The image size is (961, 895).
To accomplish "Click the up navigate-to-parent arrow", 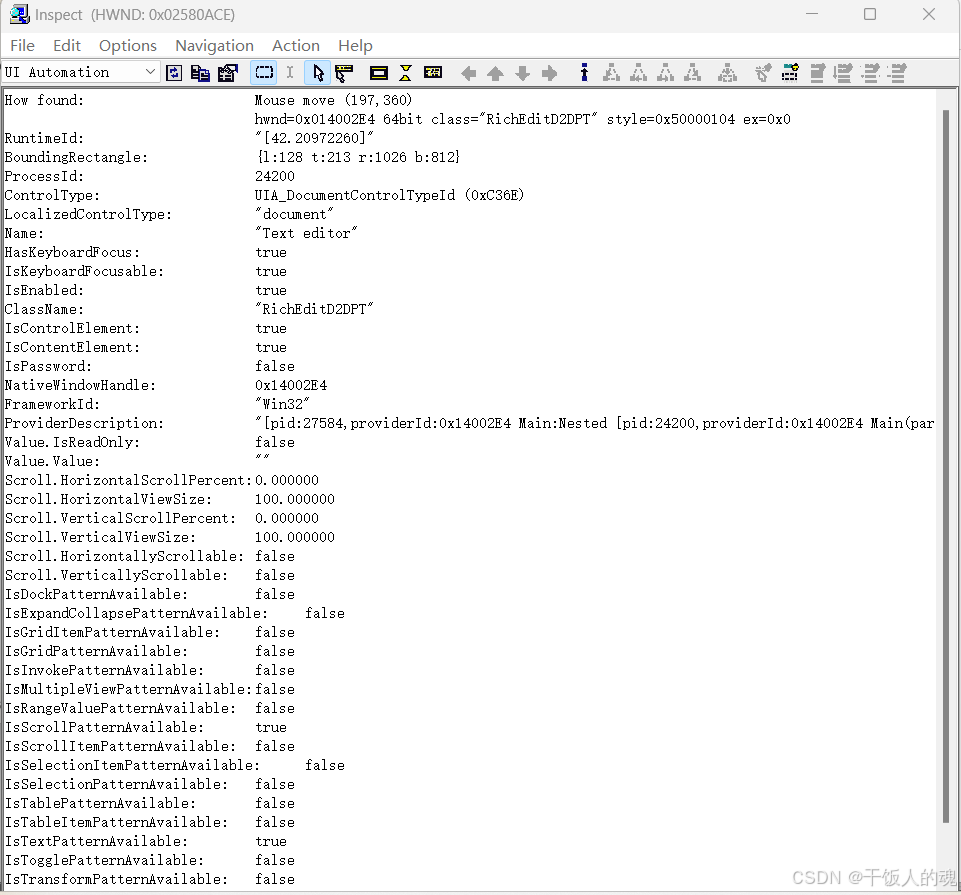I will click(x=497, y=72).
